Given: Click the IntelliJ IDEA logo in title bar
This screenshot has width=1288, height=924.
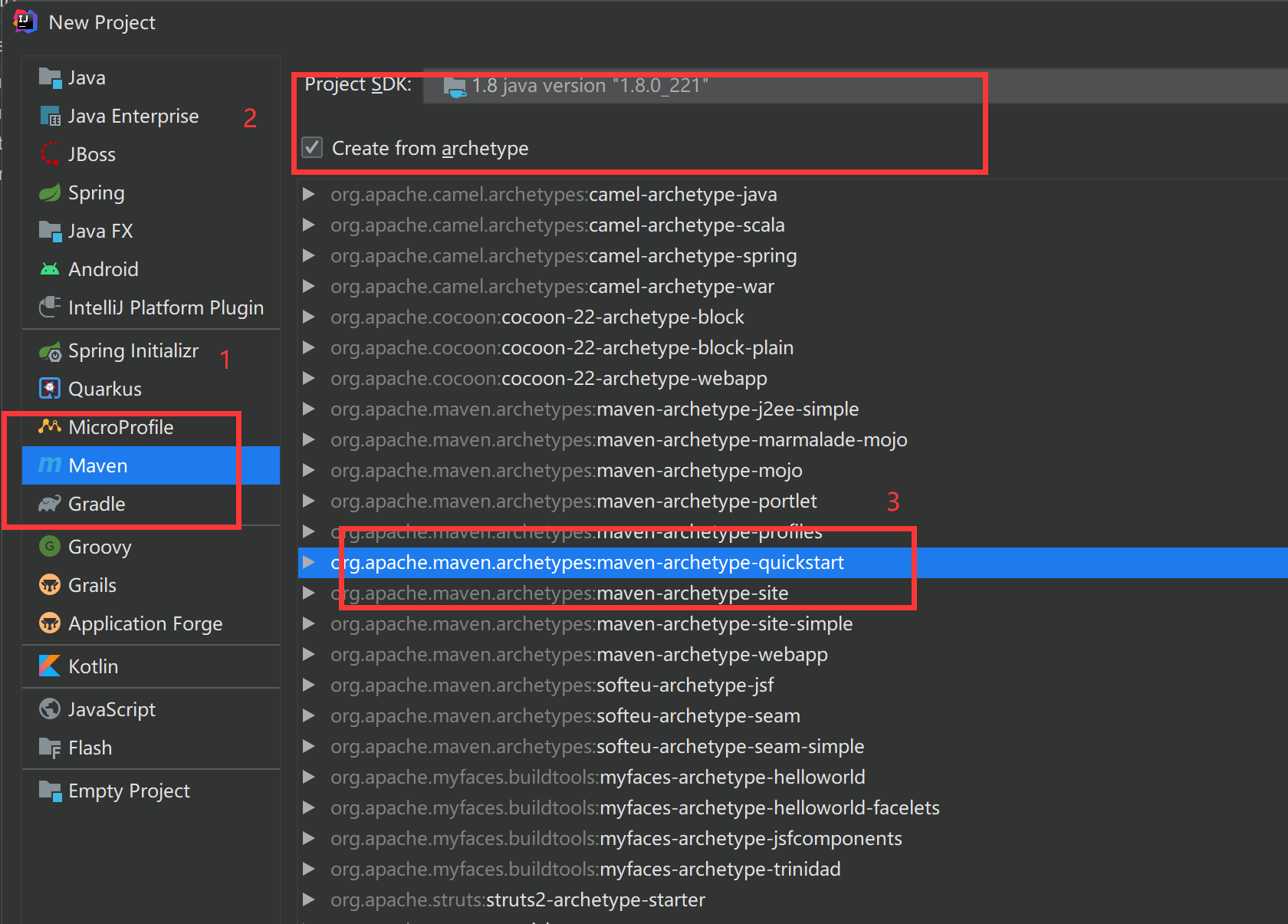Looking at the screenshot, I should [25, 21].
